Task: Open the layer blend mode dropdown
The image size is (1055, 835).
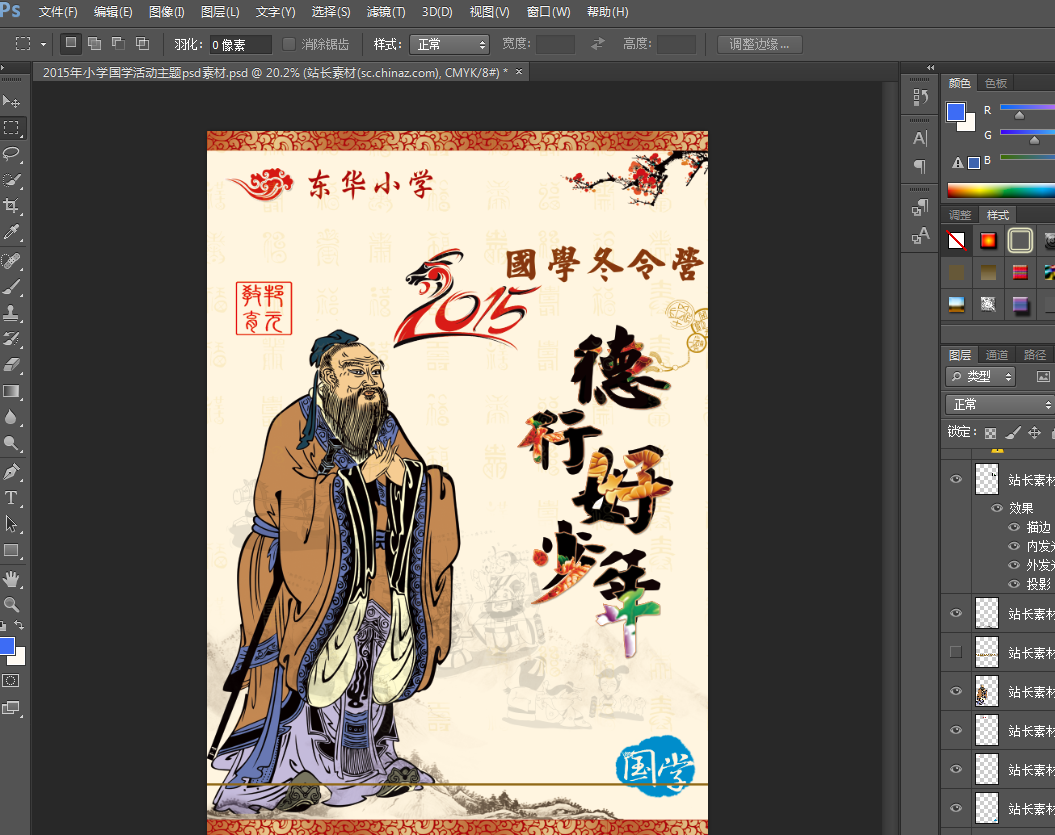Action: point(999,405)
